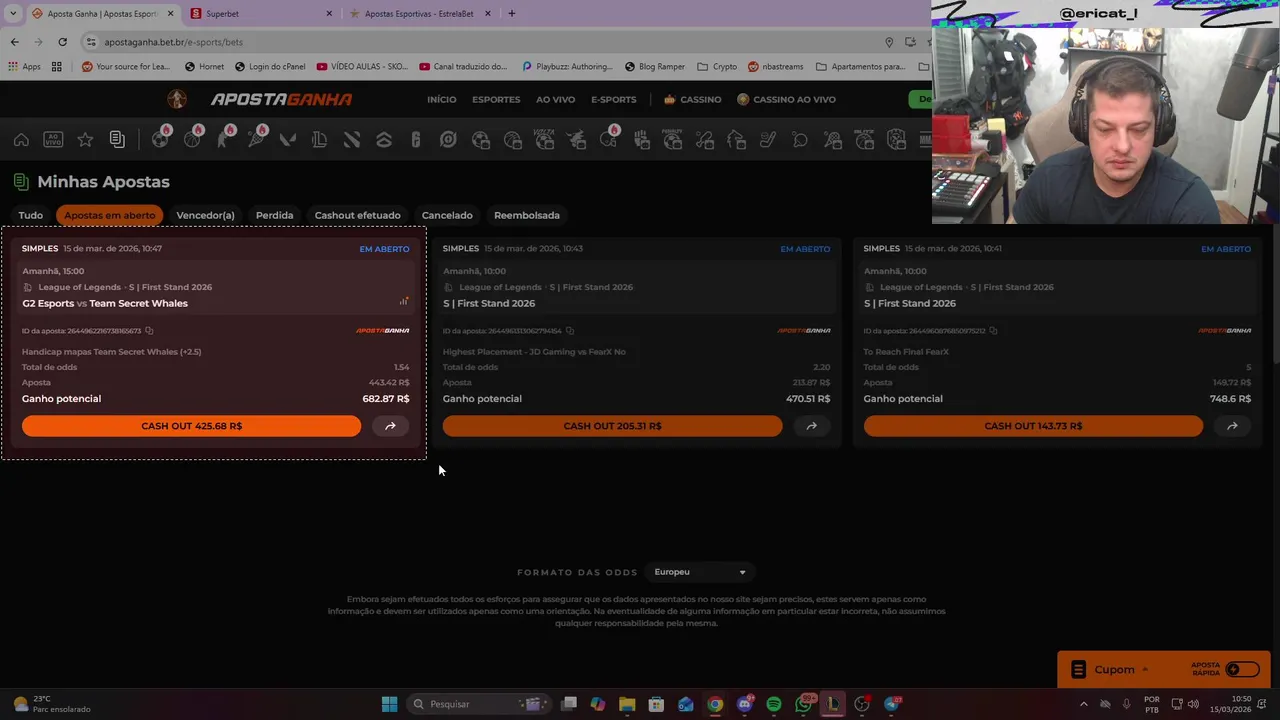The width and height of the screenshot is (1280, 720).
Task: Open File Explorer from taskbar
Action: [627, 704]
